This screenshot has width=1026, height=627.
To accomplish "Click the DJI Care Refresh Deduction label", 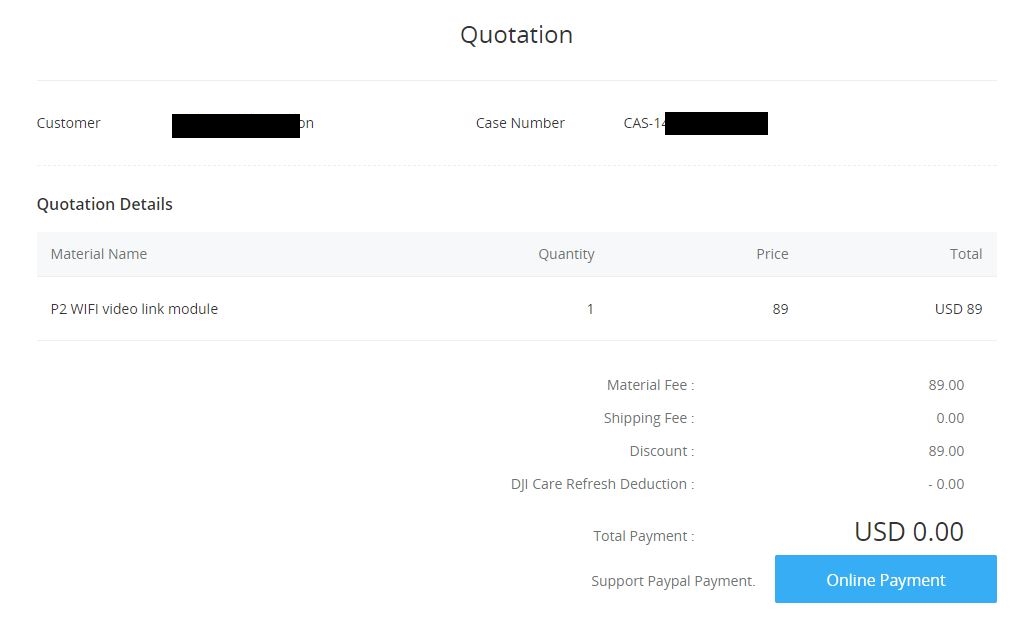I will [603, 484].
